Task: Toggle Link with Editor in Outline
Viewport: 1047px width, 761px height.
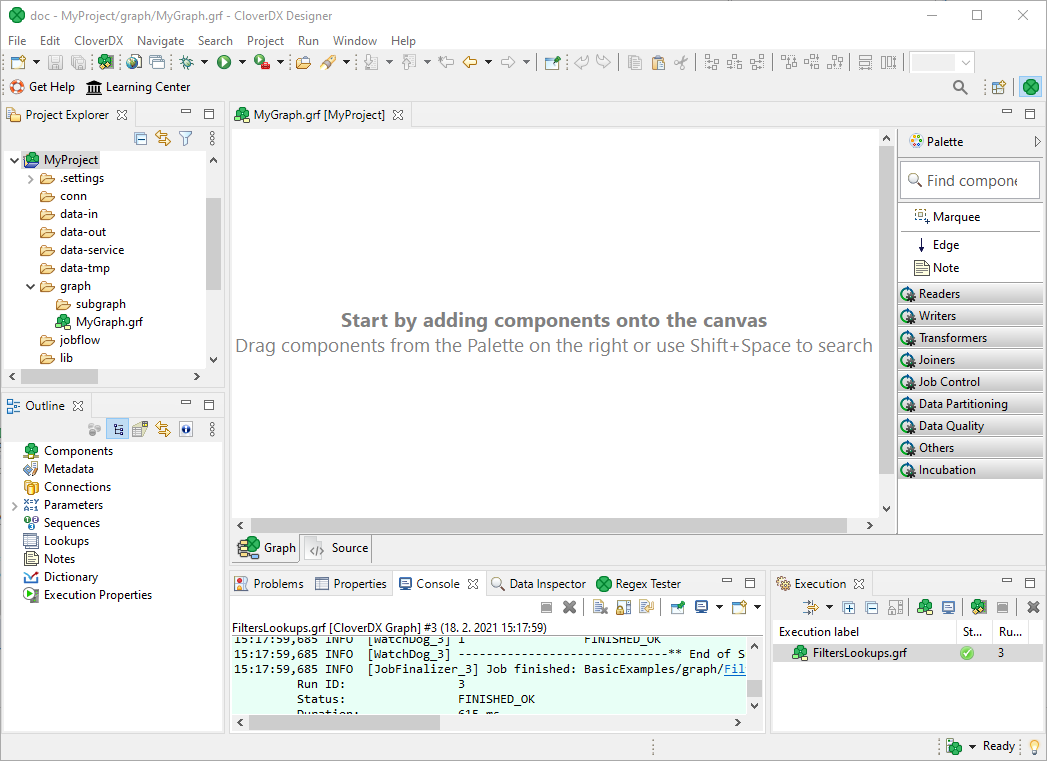Action: (163, 429)
